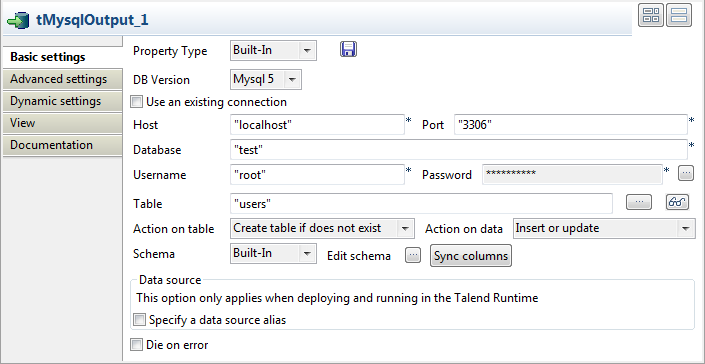
Task: Enable Use an existing connection
Action: pyautogui.click(x=136, y=102)
